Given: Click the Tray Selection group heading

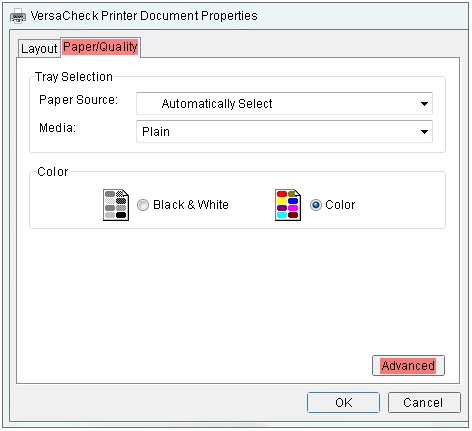Looking at the screenshot, I should (x=74, y=77).
